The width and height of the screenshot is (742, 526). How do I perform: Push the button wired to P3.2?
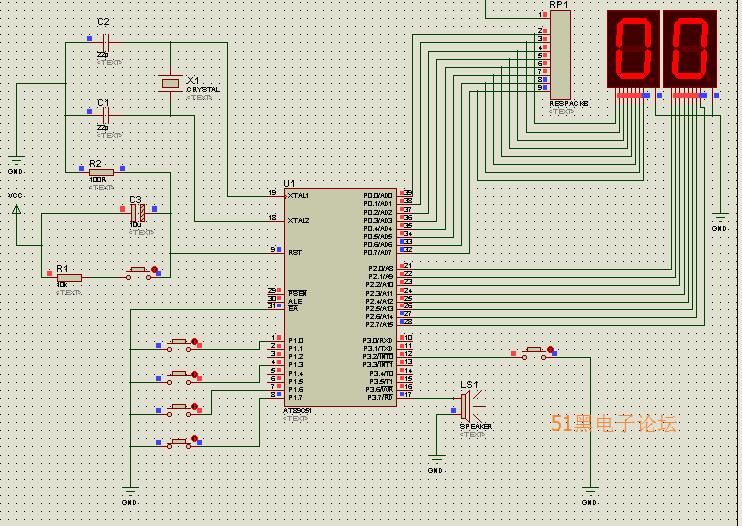tap(535, 353)
